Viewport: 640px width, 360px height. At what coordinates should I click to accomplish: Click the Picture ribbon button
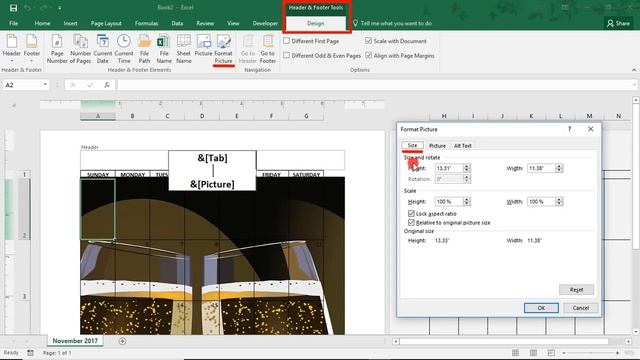203,46
